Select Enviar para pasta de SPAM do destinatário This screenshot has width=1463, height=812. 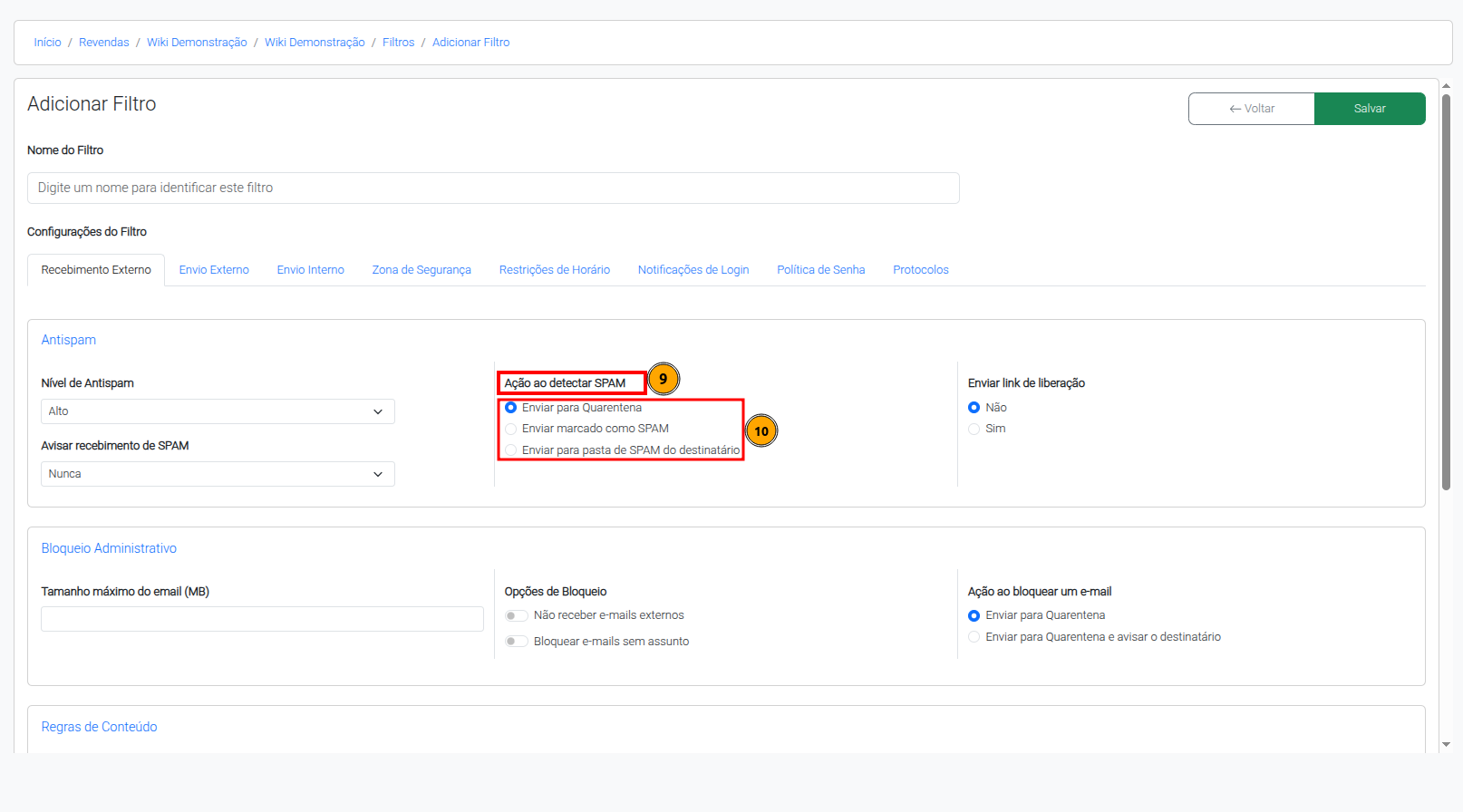(511, 450)
